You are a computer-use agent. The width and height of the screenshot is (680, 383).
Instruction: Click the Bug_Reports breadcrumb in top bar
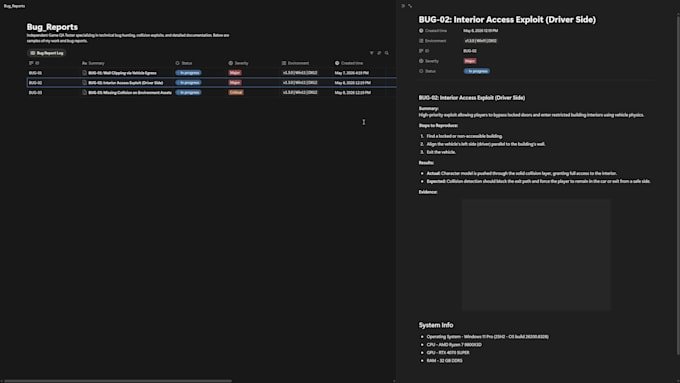pos(14,6)
